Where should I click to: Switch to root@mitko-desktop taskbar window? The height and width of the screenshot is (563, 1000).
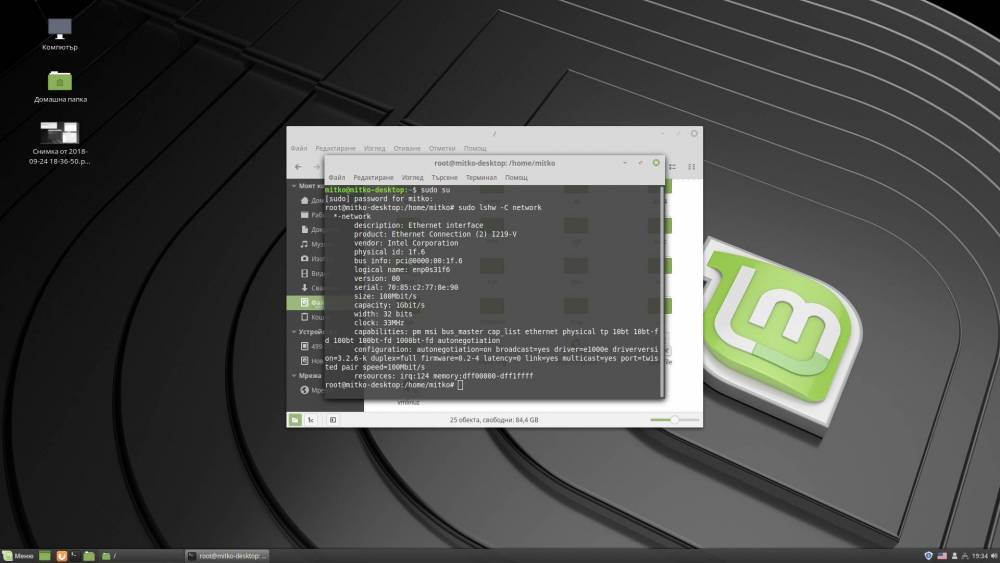(x=227, y=556)
